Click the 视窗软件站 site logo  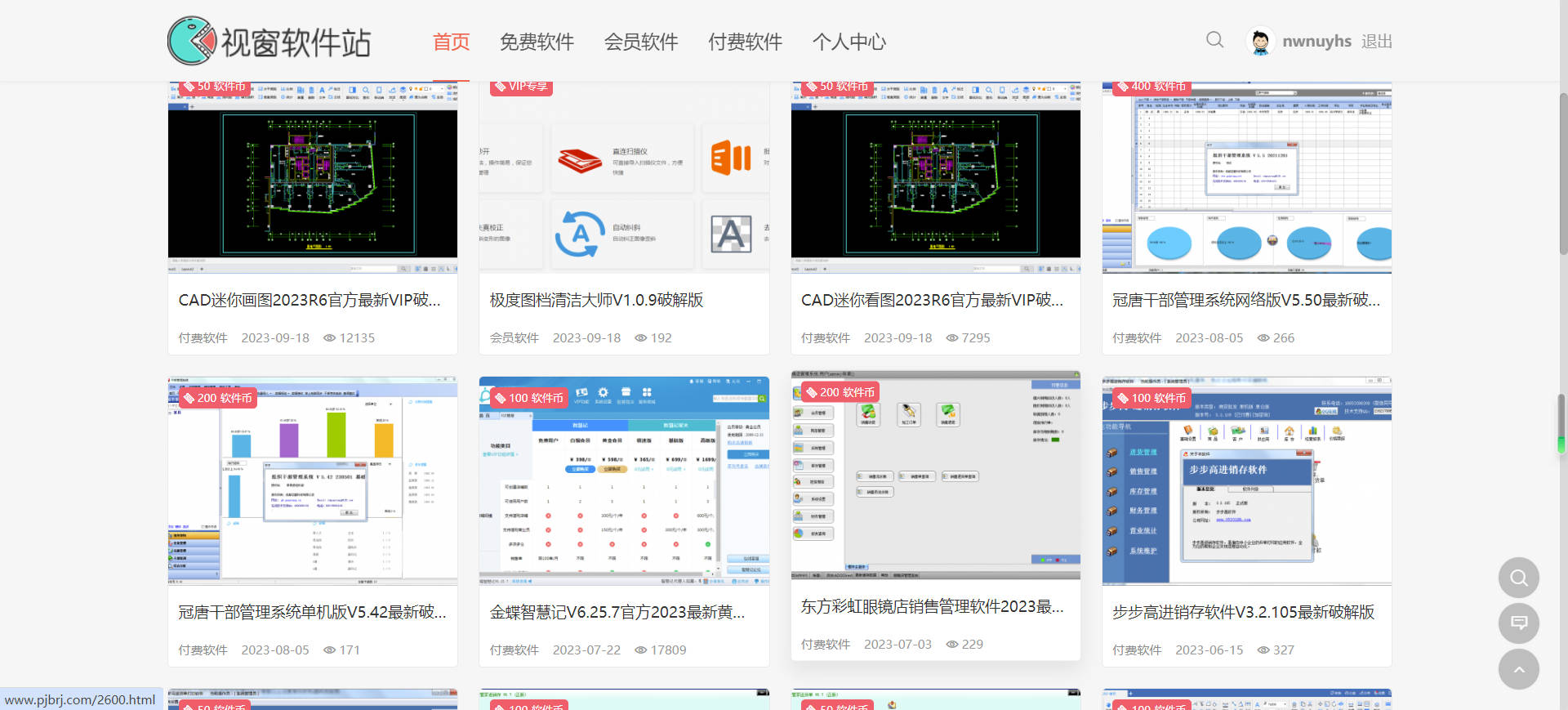(269, 41)
